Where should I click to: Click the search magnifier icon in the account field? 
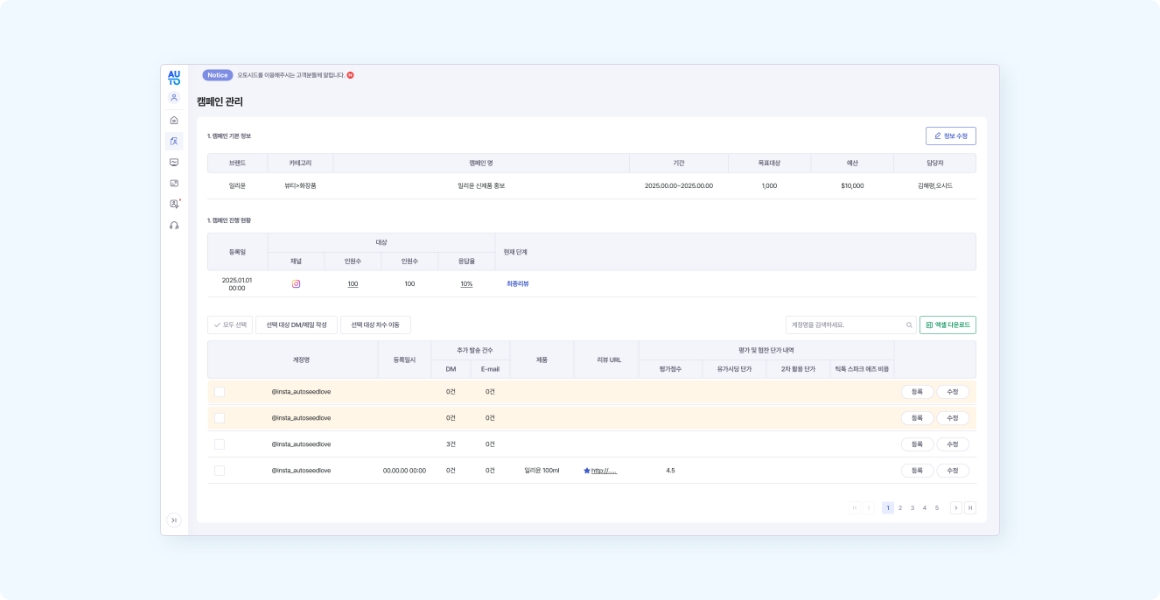pyautogui.click(x=909, y=325)
